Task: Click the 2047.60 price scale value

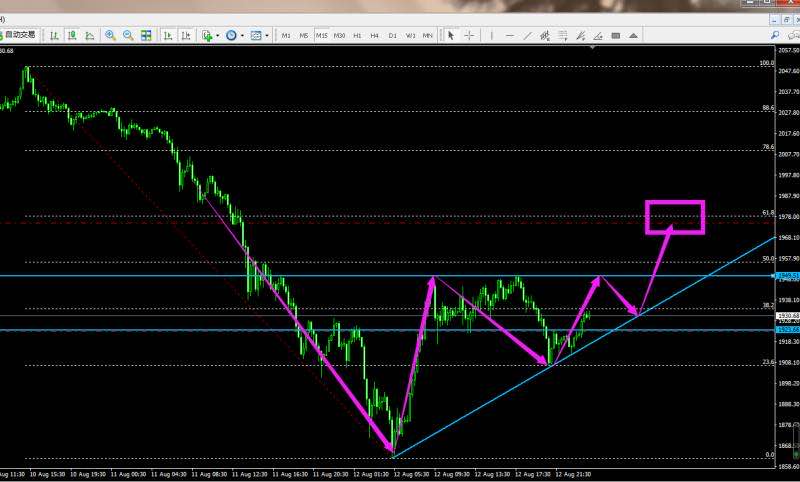Action: point(789,71)
